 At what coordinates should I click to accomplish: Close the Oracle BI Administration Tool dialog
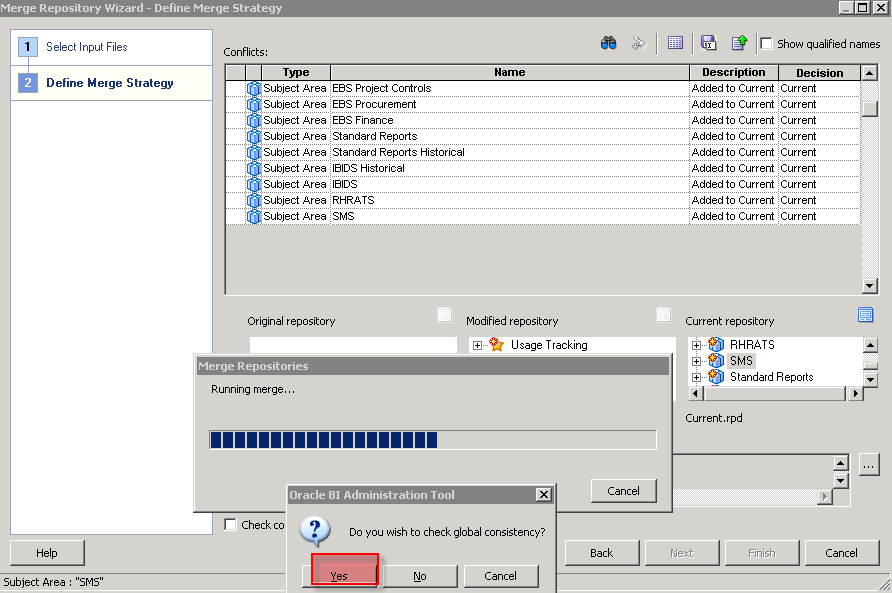pyautogui.click(x=544, y=495)
